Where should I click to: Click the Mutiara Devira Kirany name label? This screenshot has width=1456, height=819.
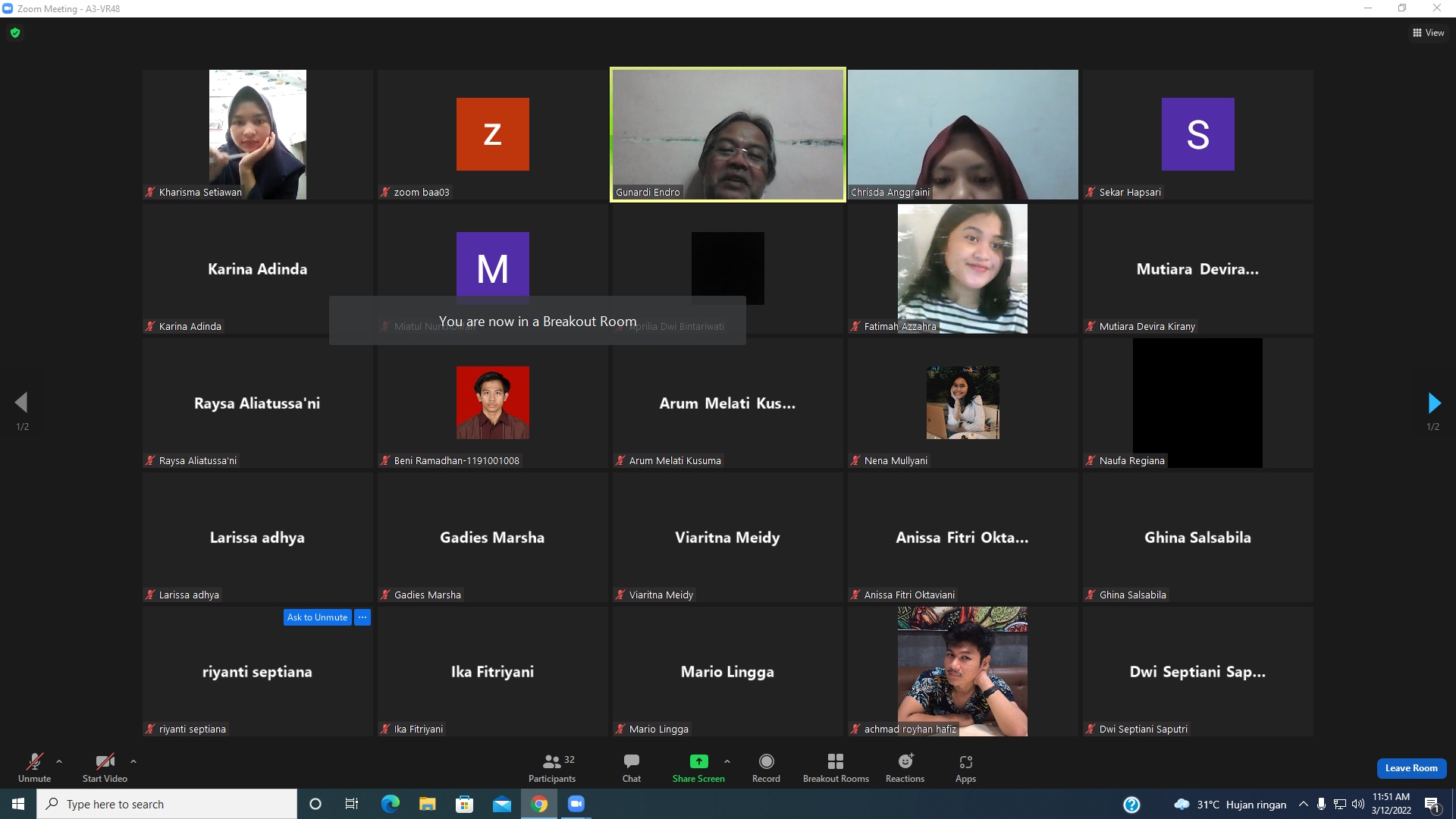click(x=1147, y=327)
